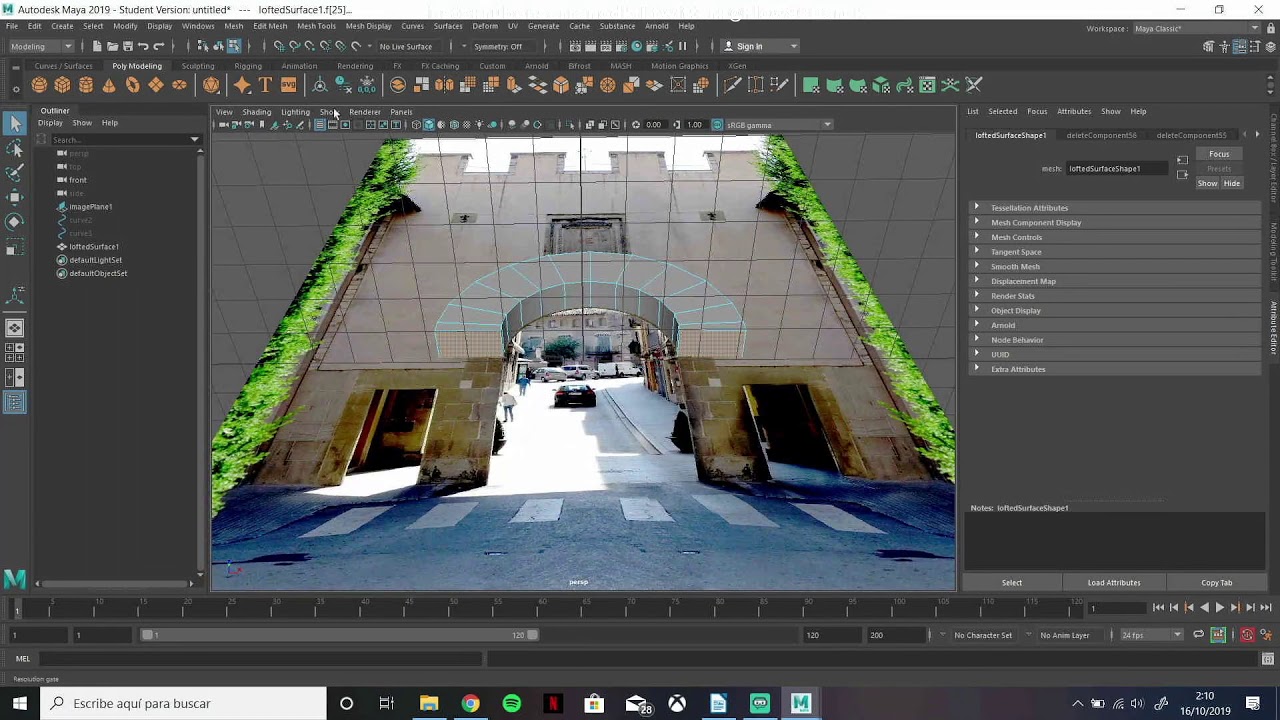Click the Maya logo in the toolbox
The image size is (1280, 720).
[15, 578]
